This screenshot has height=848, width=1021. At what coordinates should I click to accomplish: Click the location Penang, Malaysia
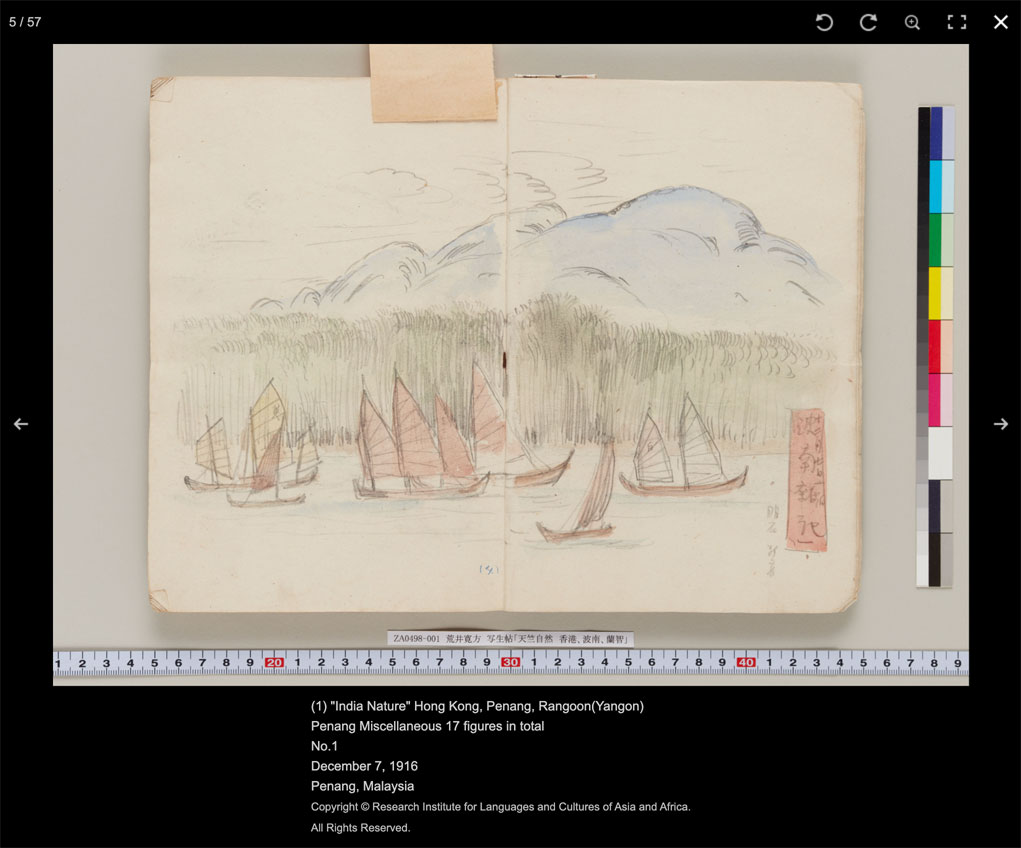(362, 786)
